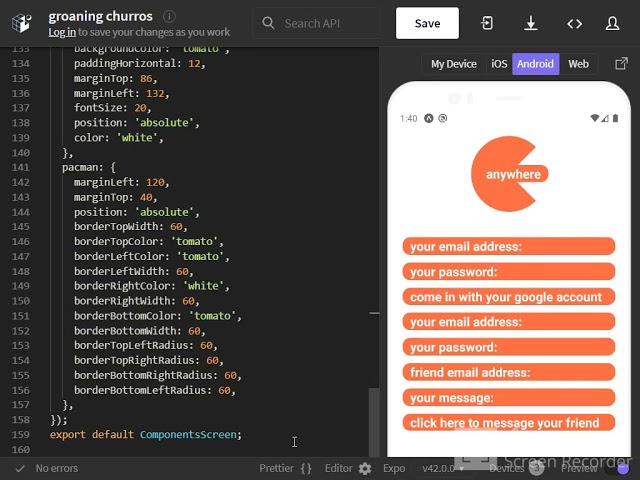Download the project with the download arrow icon
Viewport: 640px width, 480px height.
click(x=531, y=23)
